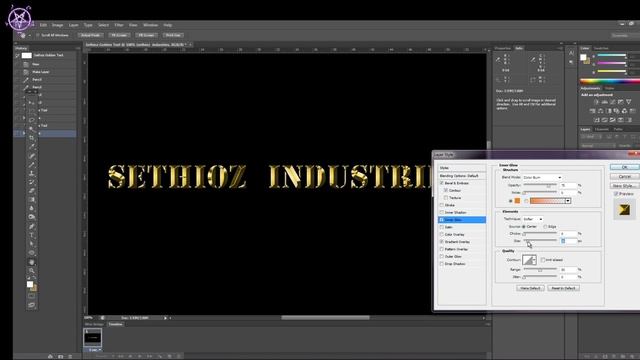The image size is (640, 360).
Task: Select the Center source radio button
Action: tap(524, 227)
